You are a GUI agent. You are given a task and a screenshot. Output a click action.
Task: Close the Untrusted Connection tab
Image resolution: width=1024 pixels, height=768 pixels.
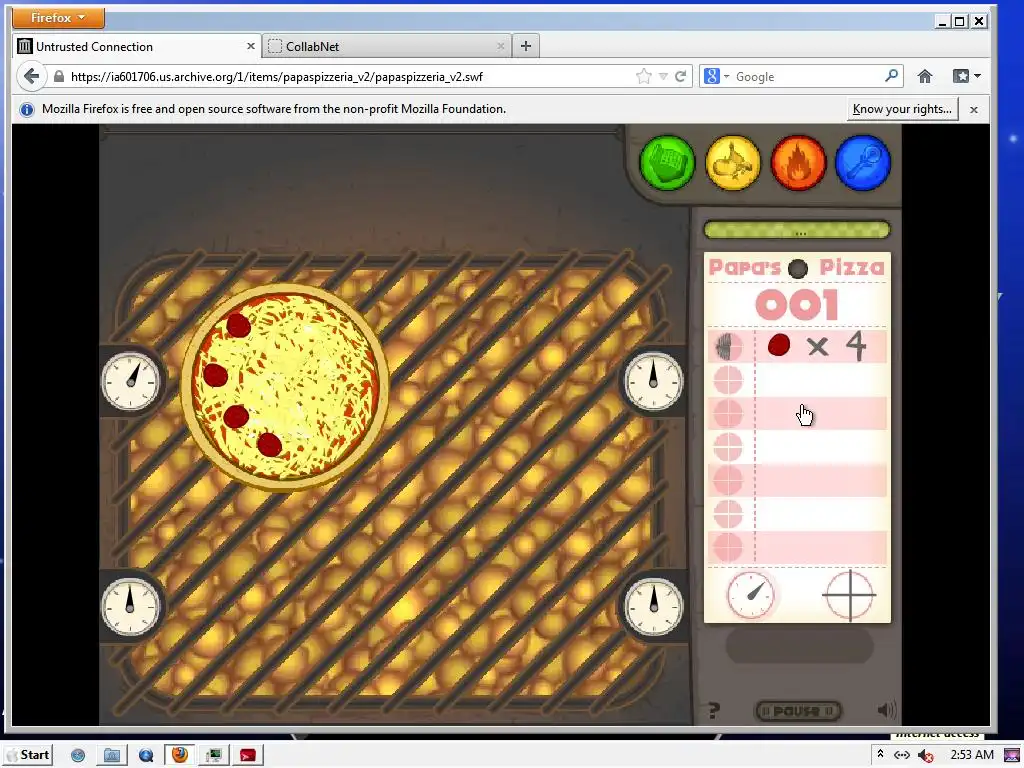[250, 46]
